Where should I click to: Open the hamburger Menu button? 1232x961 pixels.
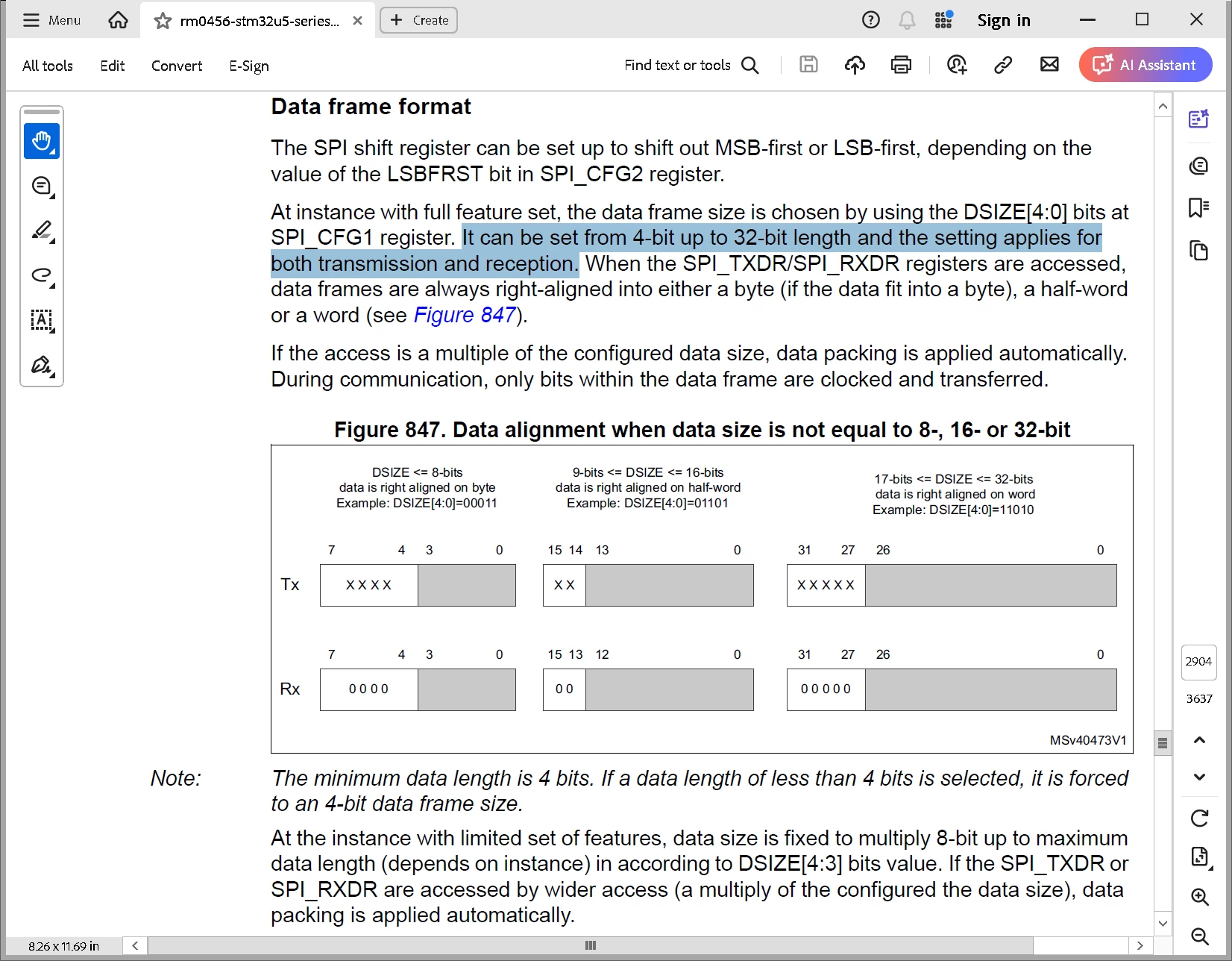pos(51,20)
